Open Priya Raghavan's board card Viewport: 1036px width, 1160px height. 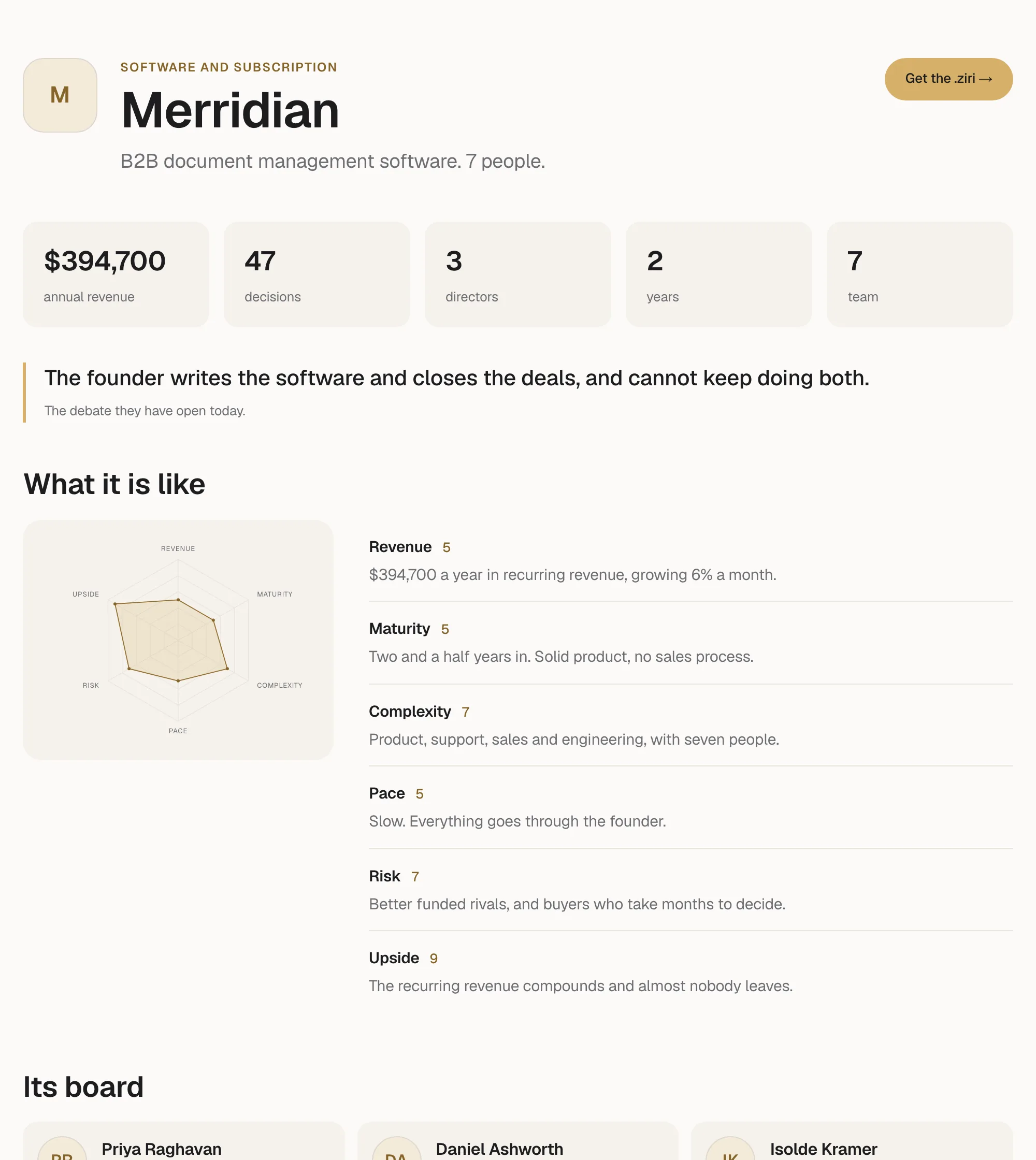pos(184,1141)
